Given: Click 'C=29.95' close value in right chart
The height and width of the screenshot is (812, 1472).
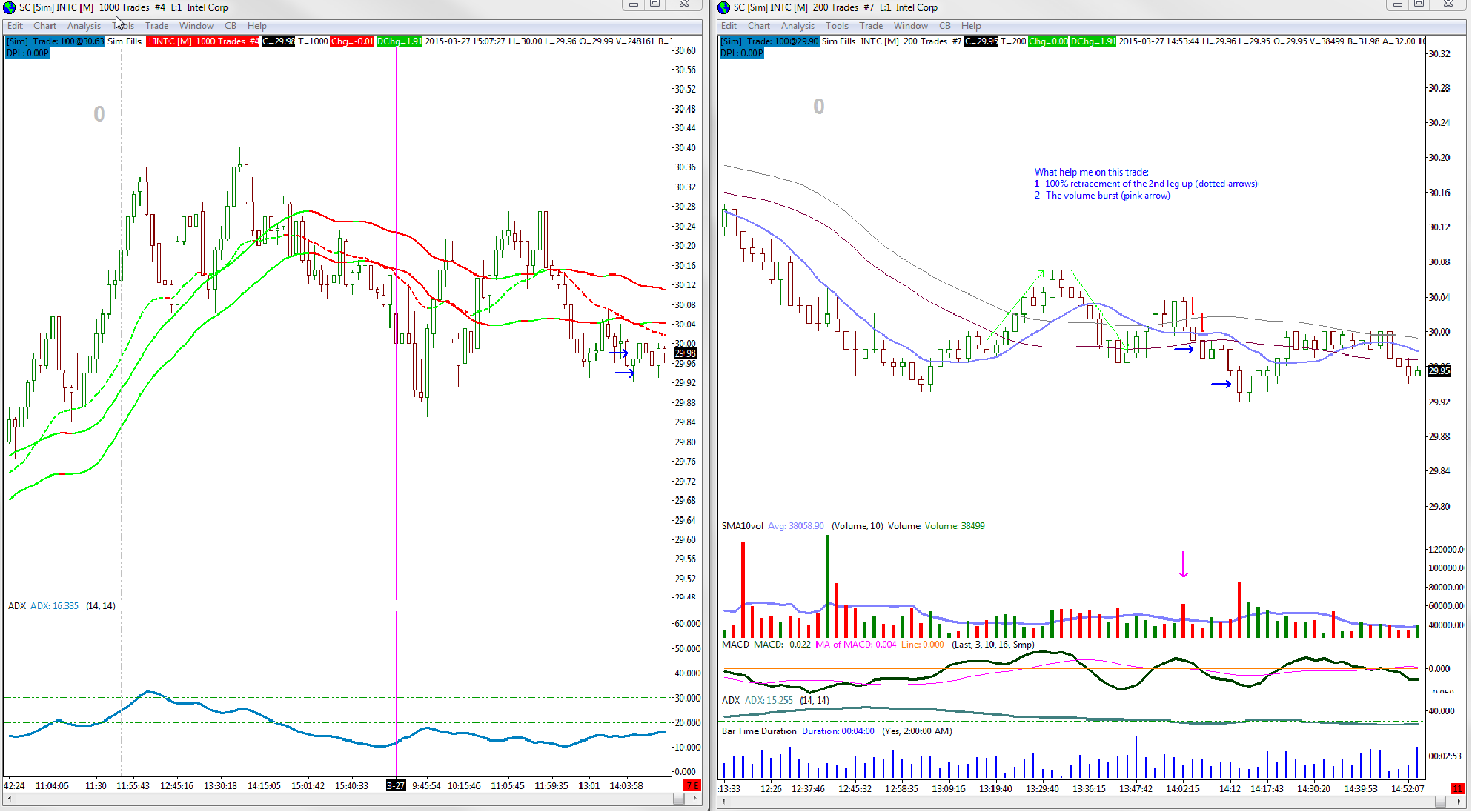Looking at the screenshot, I should (x=981, y=41).
